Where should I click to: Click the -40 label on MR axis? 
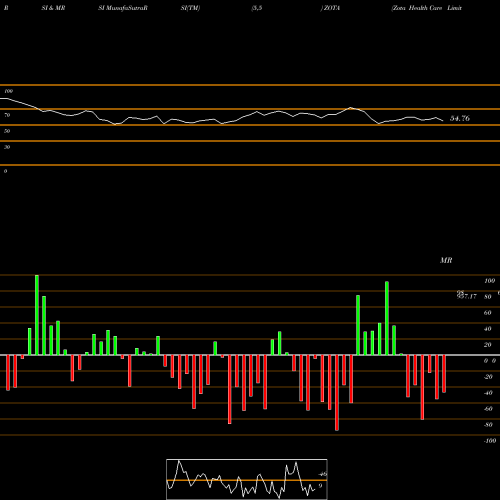click(x=488, y=393)
